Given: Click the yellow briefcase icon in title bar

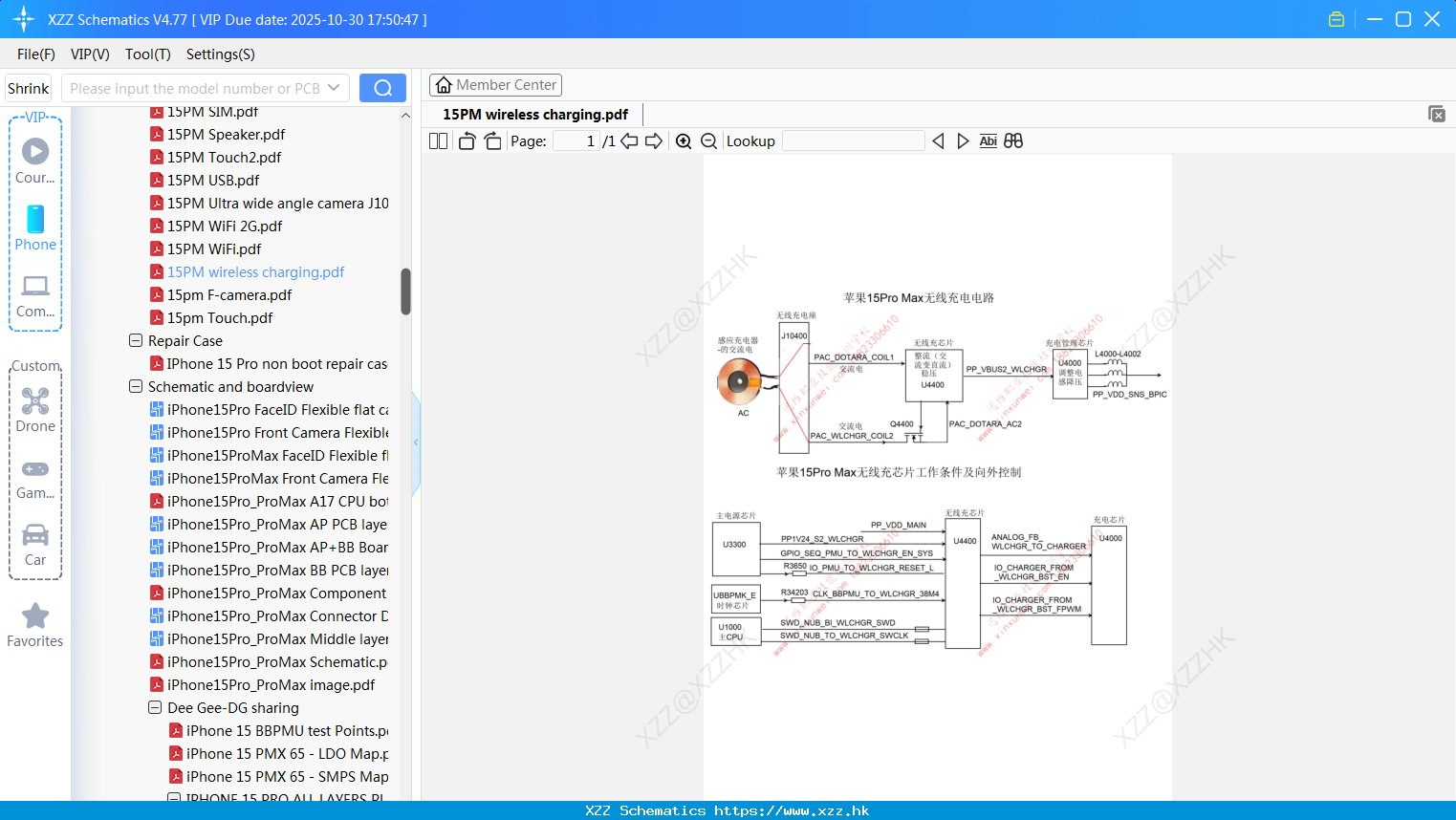Looking at the screenshot, I should click(x=1336, y=19).
